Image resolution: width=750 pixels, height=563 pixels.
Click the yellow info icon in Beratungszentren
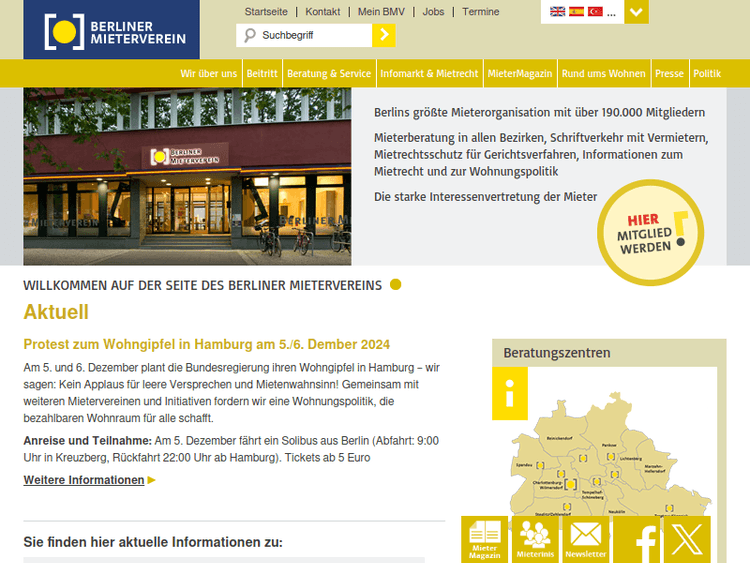[510, 393]
